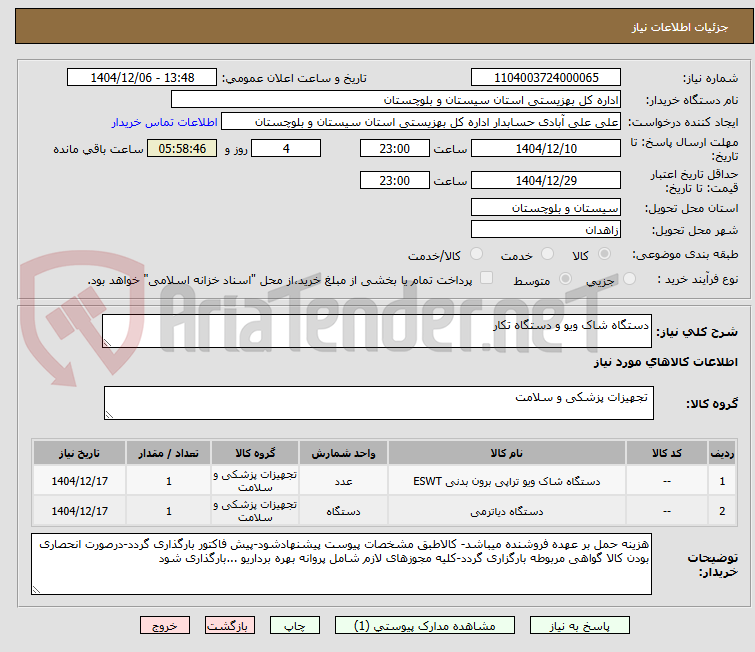Click the توضیحات خریدار label

[713, 564]
